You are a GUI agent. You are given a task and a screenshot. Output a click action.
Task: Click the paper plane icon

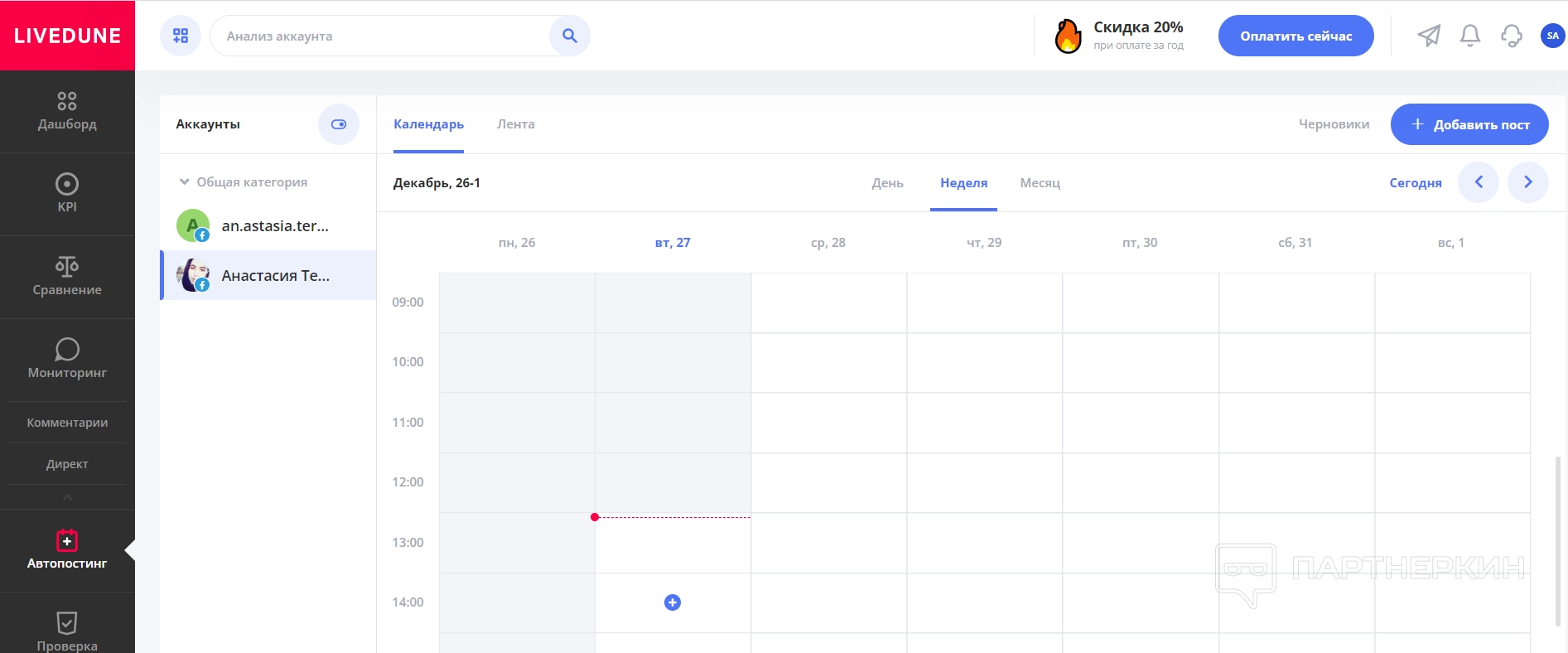[1429, 36]
